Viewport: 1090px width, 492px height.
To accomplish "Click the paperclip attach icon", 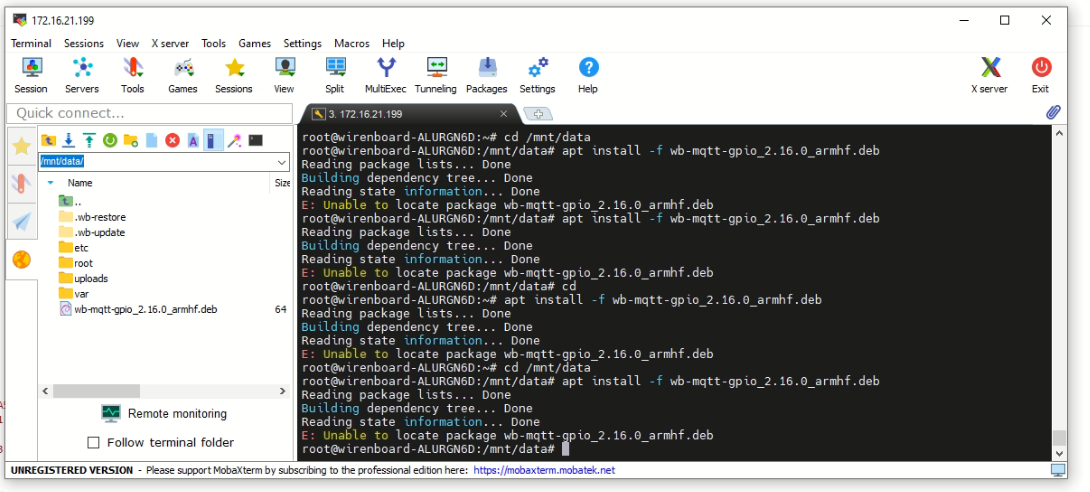I will pyautogui.click(x=1053, y=113).
